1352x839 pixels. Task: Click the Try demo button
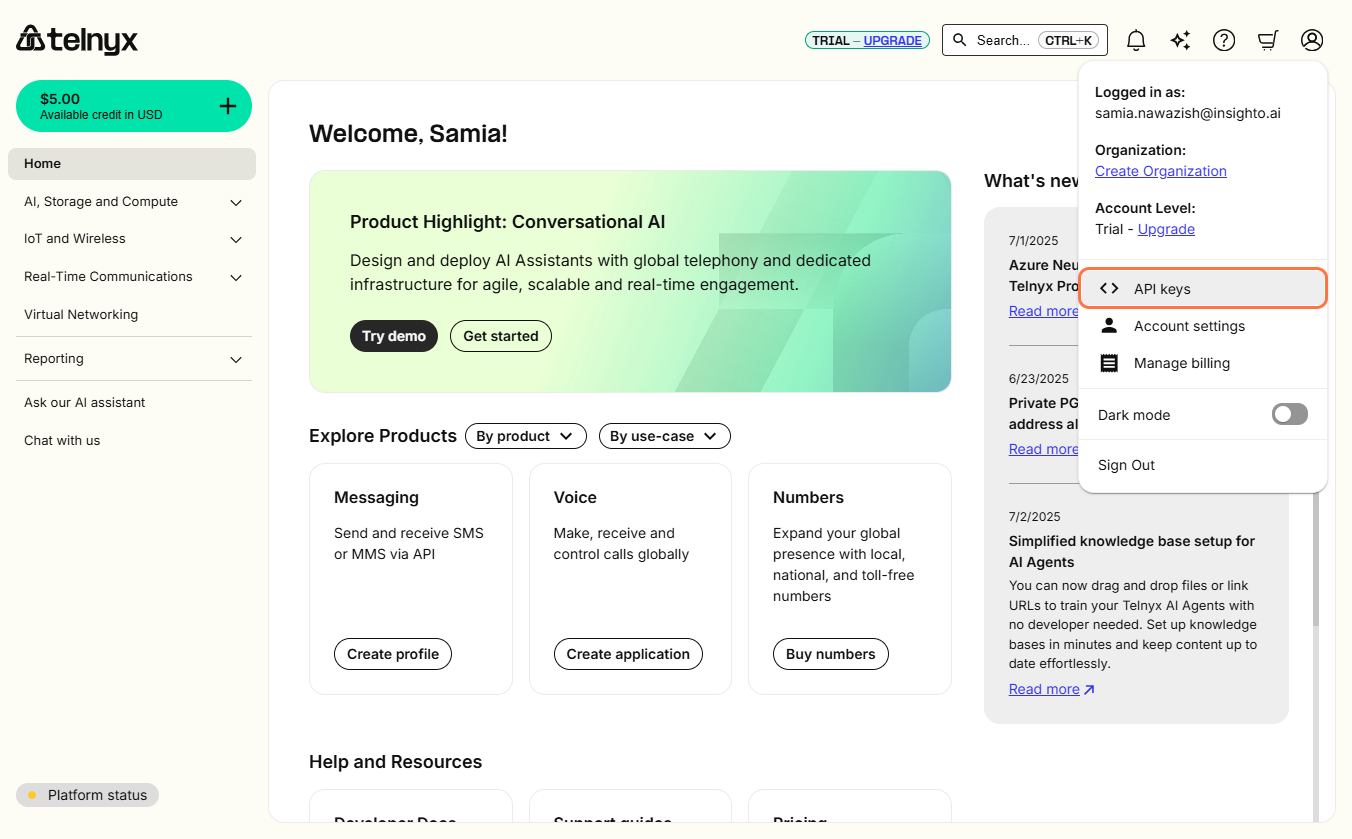click(394, 336)
